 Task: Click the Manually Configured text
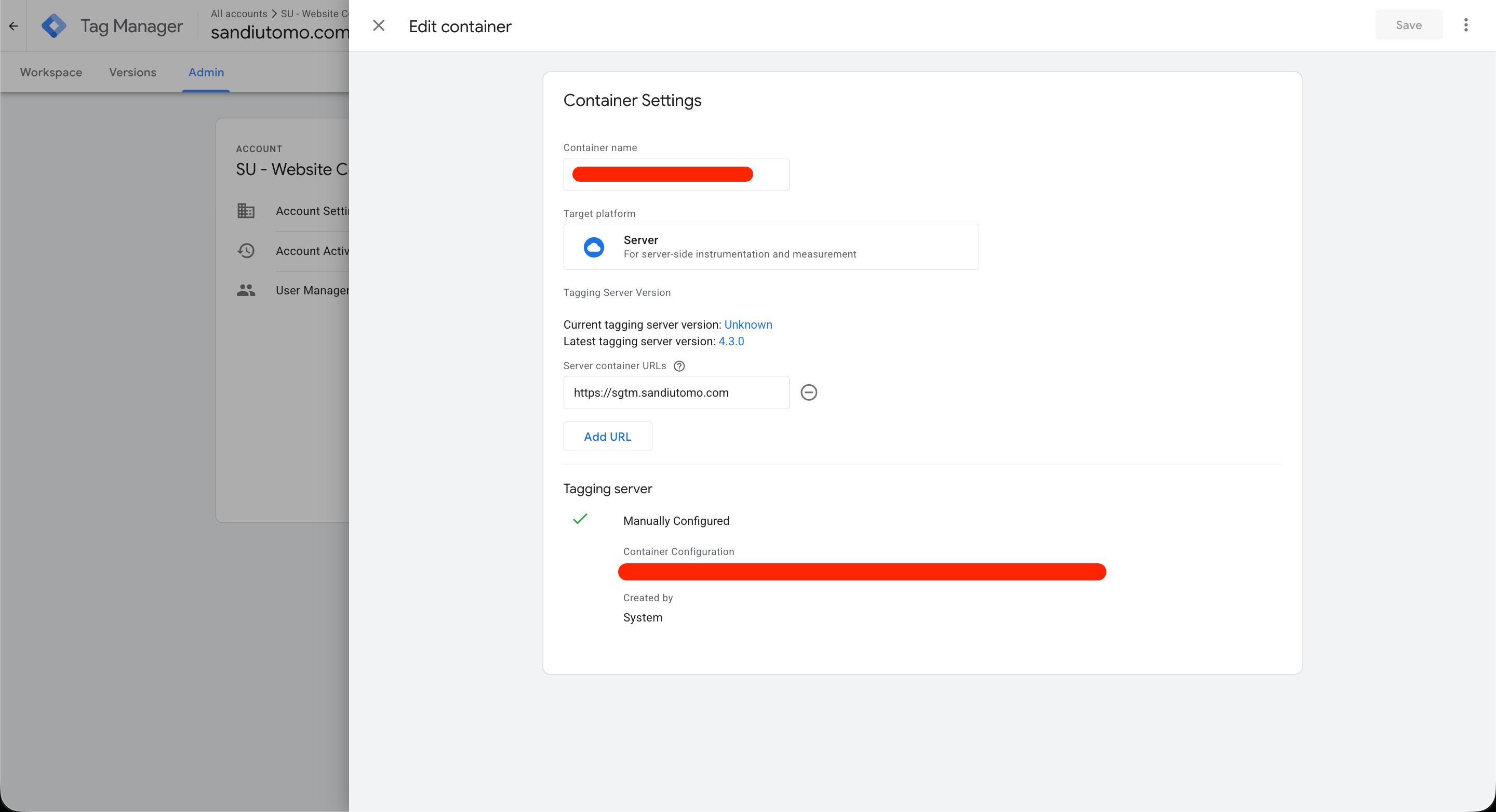tap(676, 521)
